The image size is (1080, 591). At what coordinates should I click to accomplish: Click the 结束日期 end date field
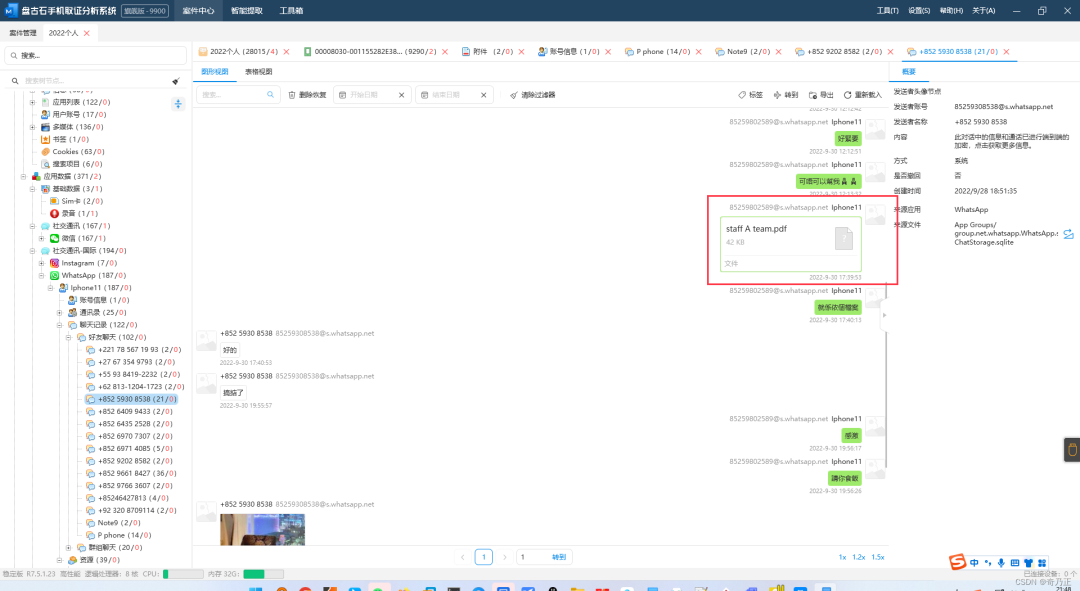click(455, 95)
